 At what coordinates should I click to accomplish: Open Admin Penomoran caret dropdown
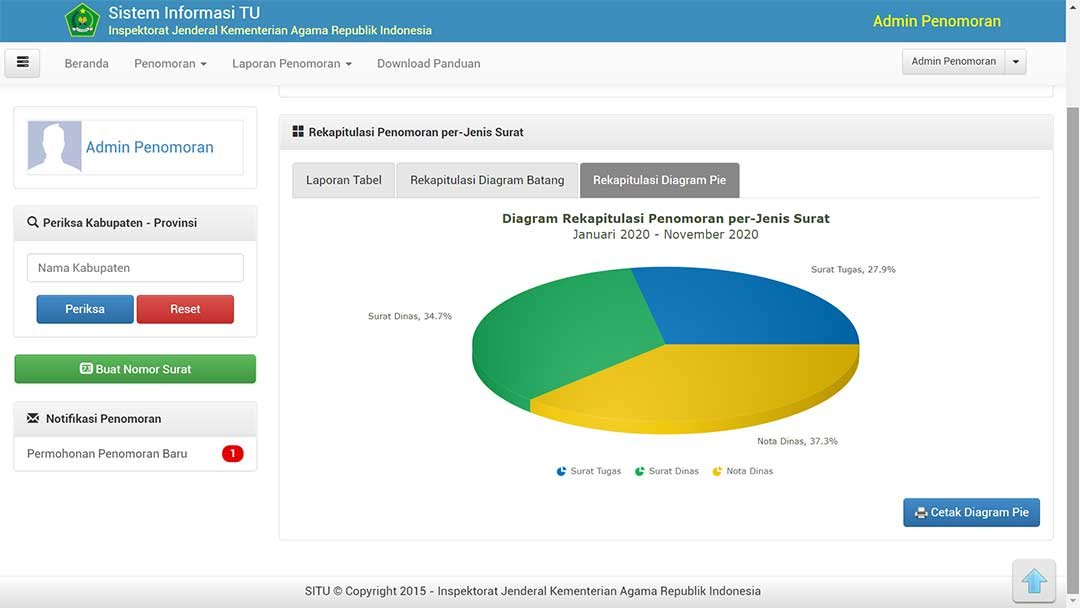1016,62
